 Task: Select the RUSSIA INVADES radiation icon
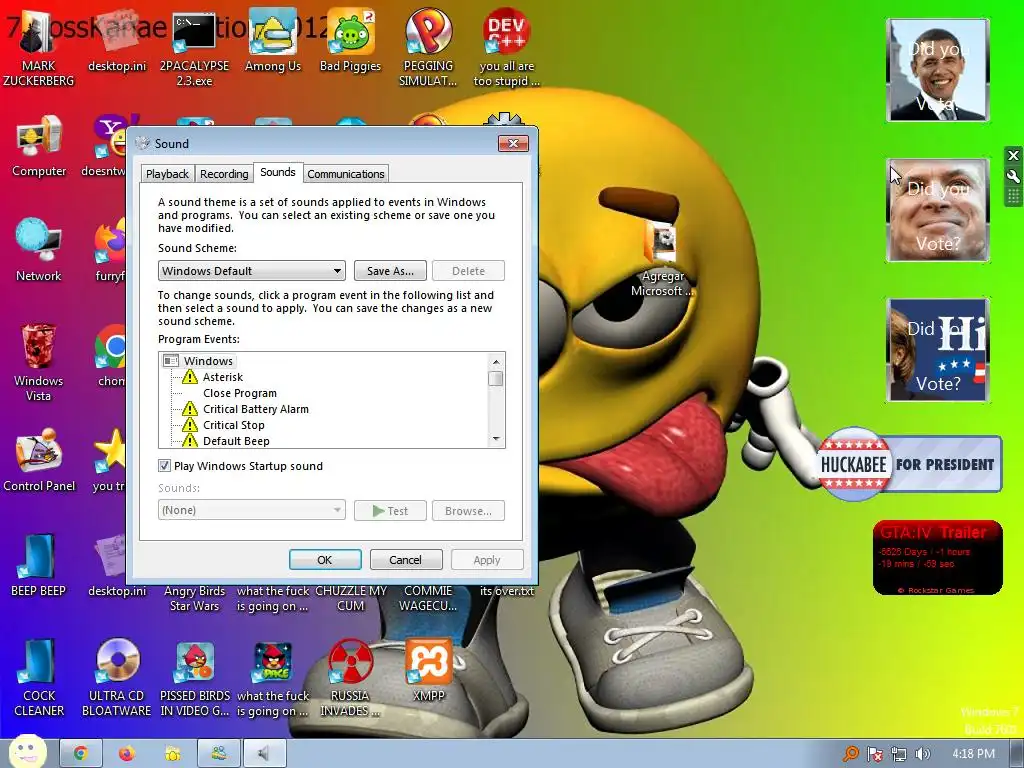[x=351, y=677]
